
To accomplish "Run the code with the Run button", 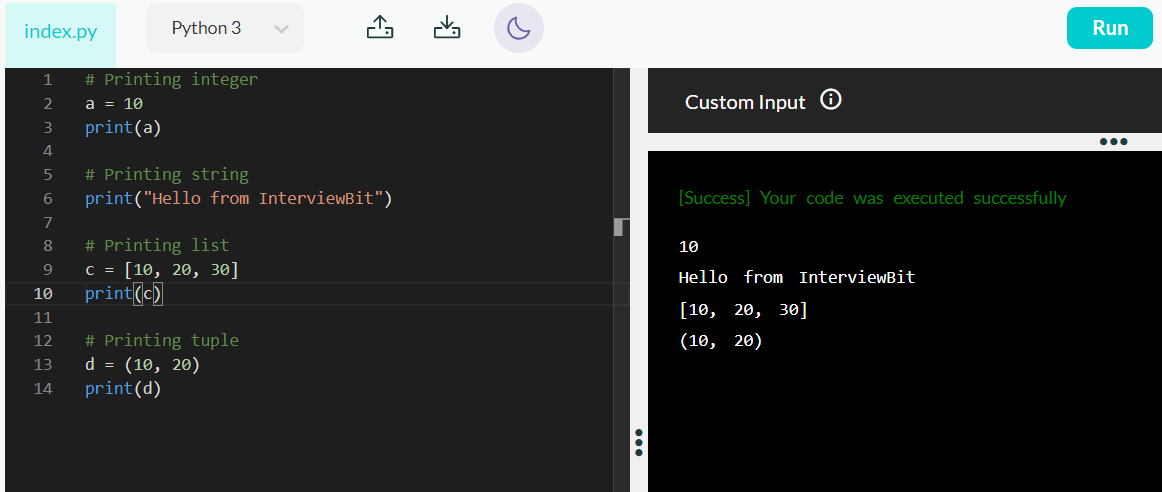I will coord(1109,28).
